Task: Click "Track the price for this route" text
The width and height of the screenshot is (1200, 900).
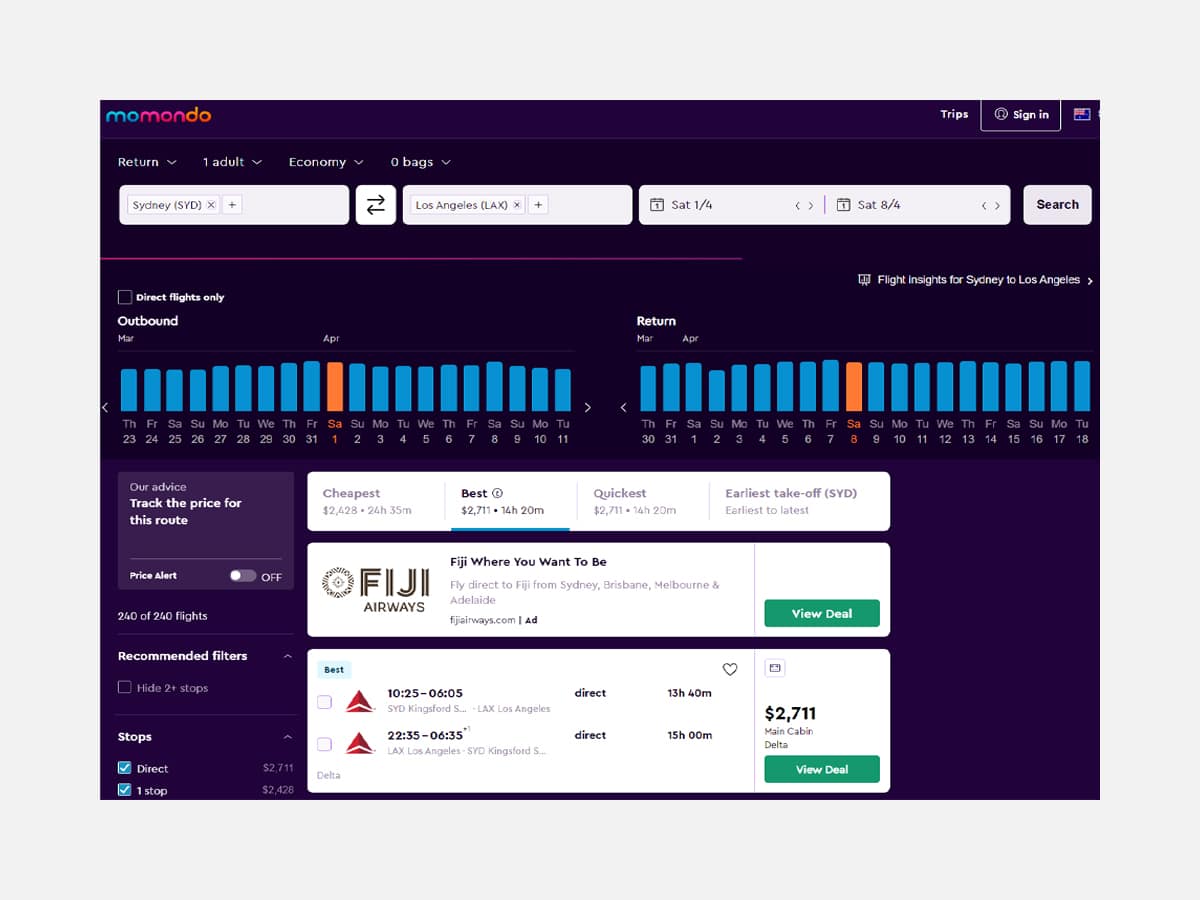Action: (x=186, y=512)
